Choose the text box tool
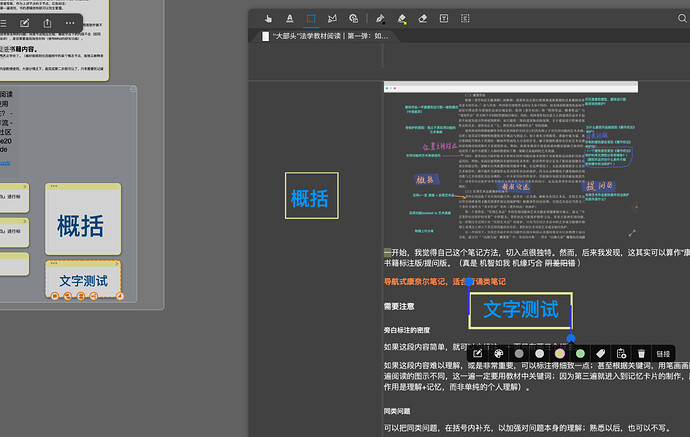The width and height of the screenshot is (690, 437). [x=444, y=18]
